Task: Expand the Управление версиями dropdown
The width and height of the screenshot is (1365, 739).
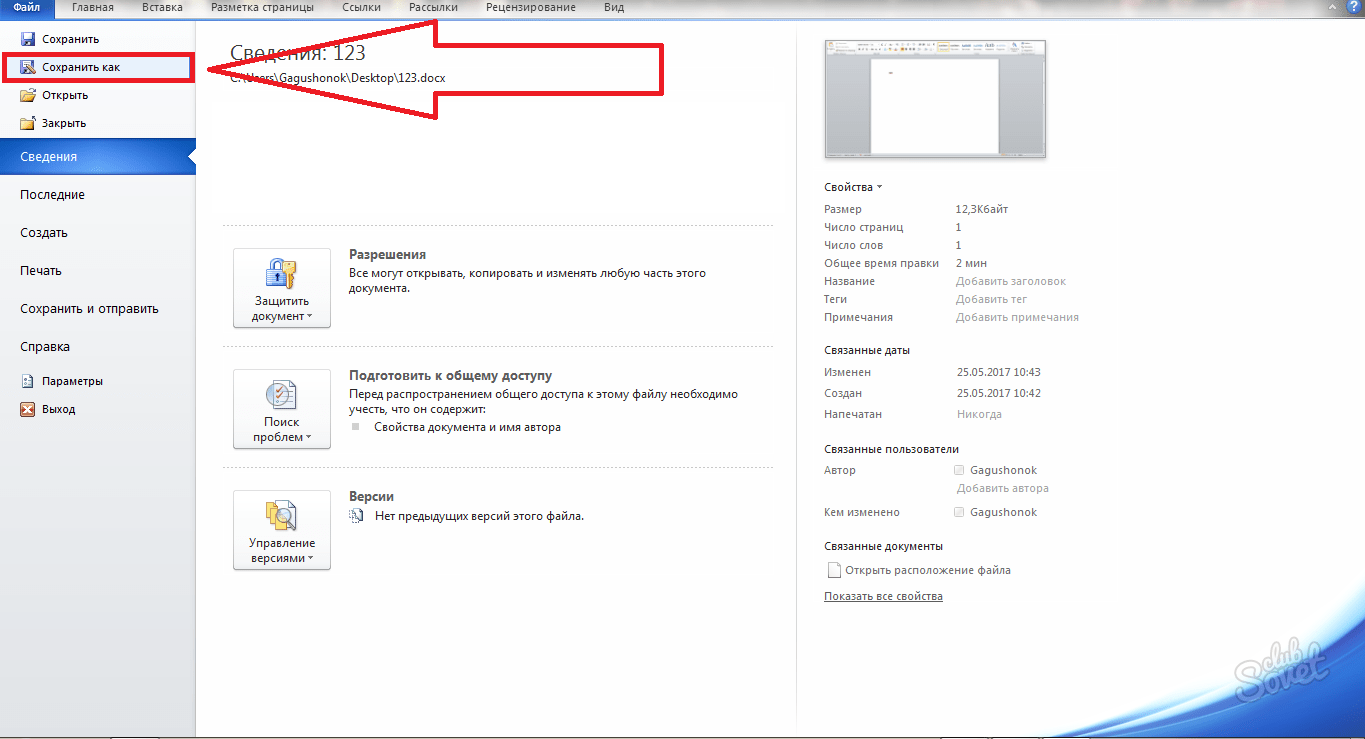Action: 282,530
